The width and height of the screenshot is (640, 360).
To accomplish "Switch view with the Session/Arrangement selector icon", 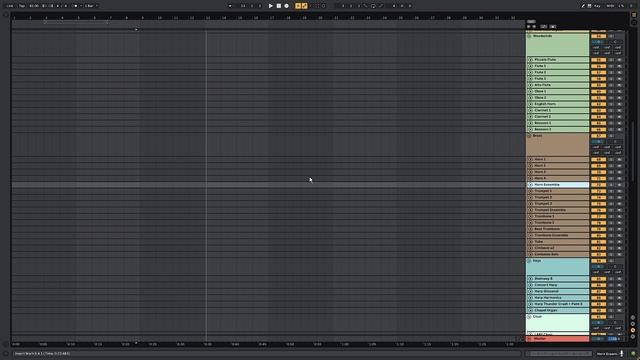I will (634, 15).
